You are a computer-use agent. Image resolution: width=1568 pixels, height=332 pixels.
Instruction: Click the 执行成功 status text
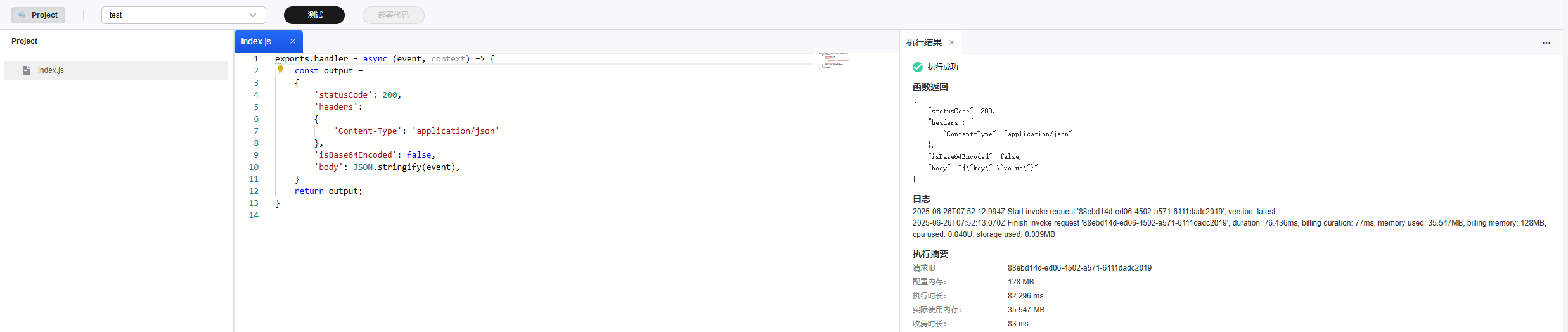(x=943, y=67)
